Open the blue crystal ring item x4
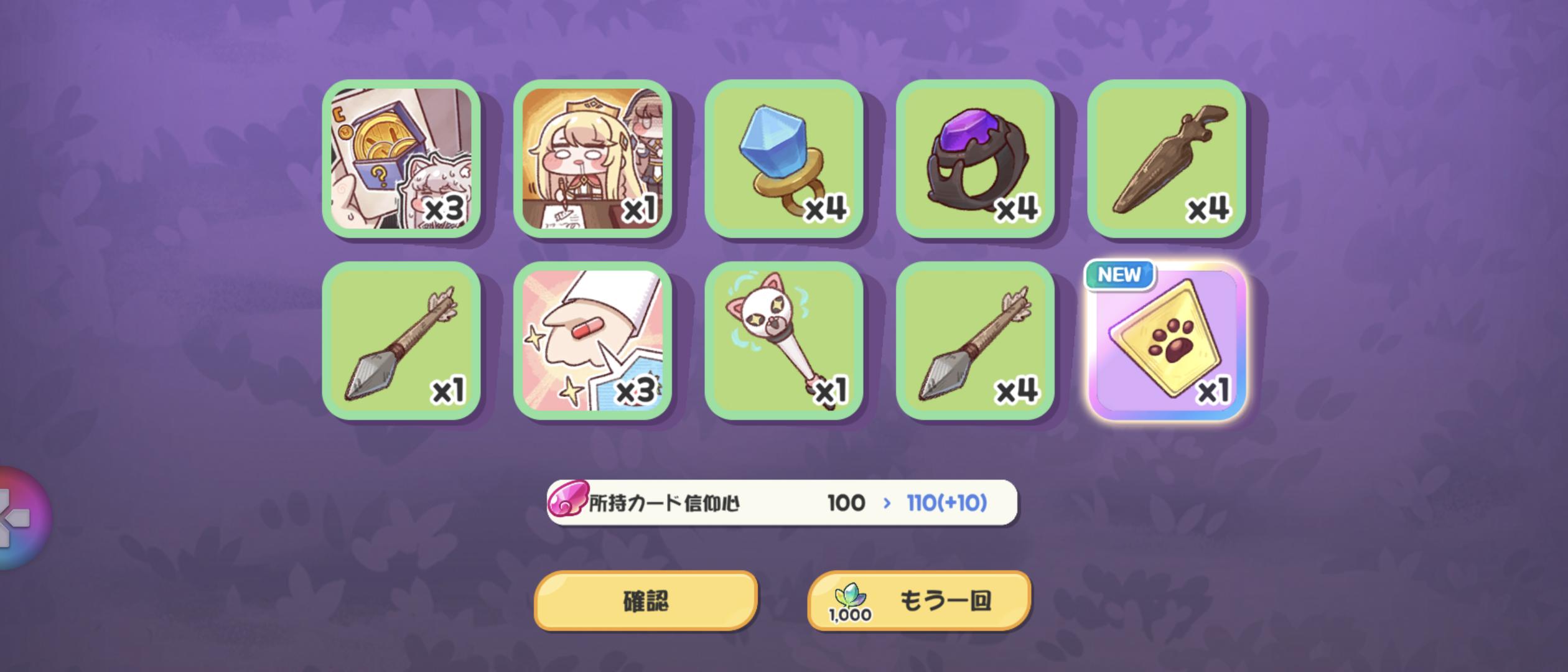This screenshot has width=1568, height=672. pos(784,159)
